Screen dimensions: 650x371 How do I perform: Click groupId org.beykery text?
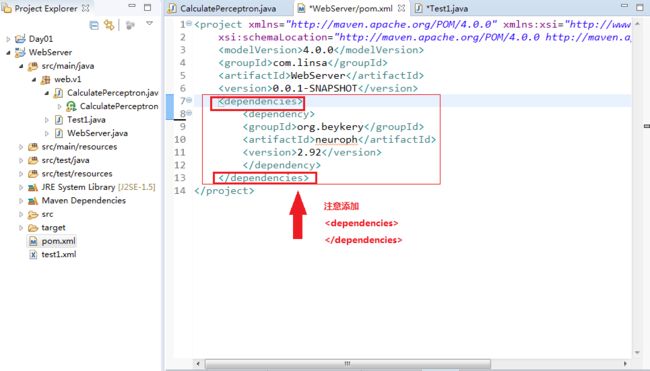pyautogui.click(x=330, y=127)
